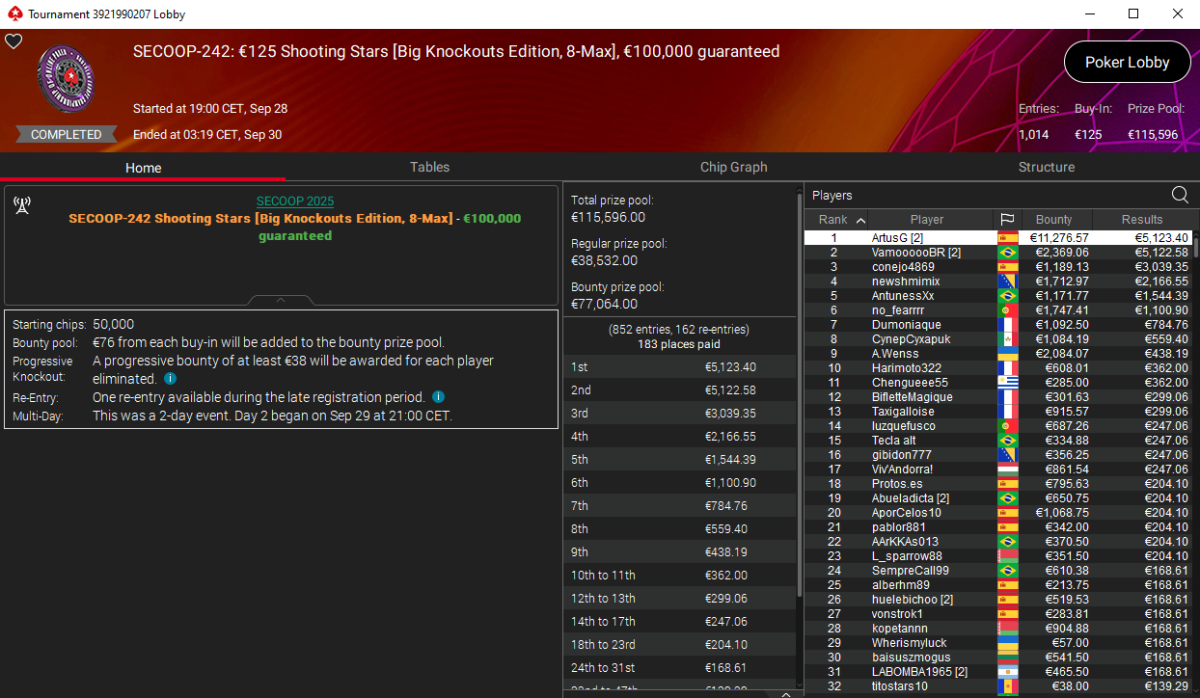Open the SECOOP 2025 link
Viewport: 1200px width, 698px height.
295,201
